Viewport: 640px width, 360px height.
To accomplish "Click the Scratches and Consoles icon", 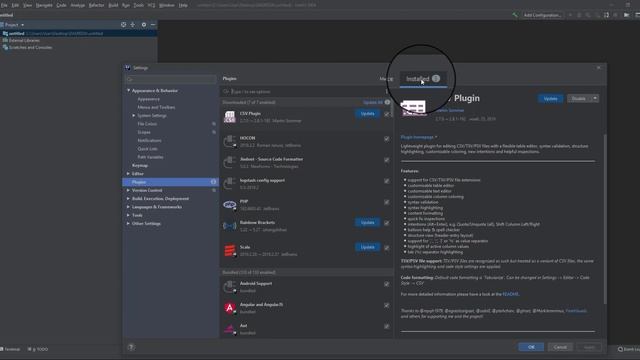I will (x=5, y=47).
